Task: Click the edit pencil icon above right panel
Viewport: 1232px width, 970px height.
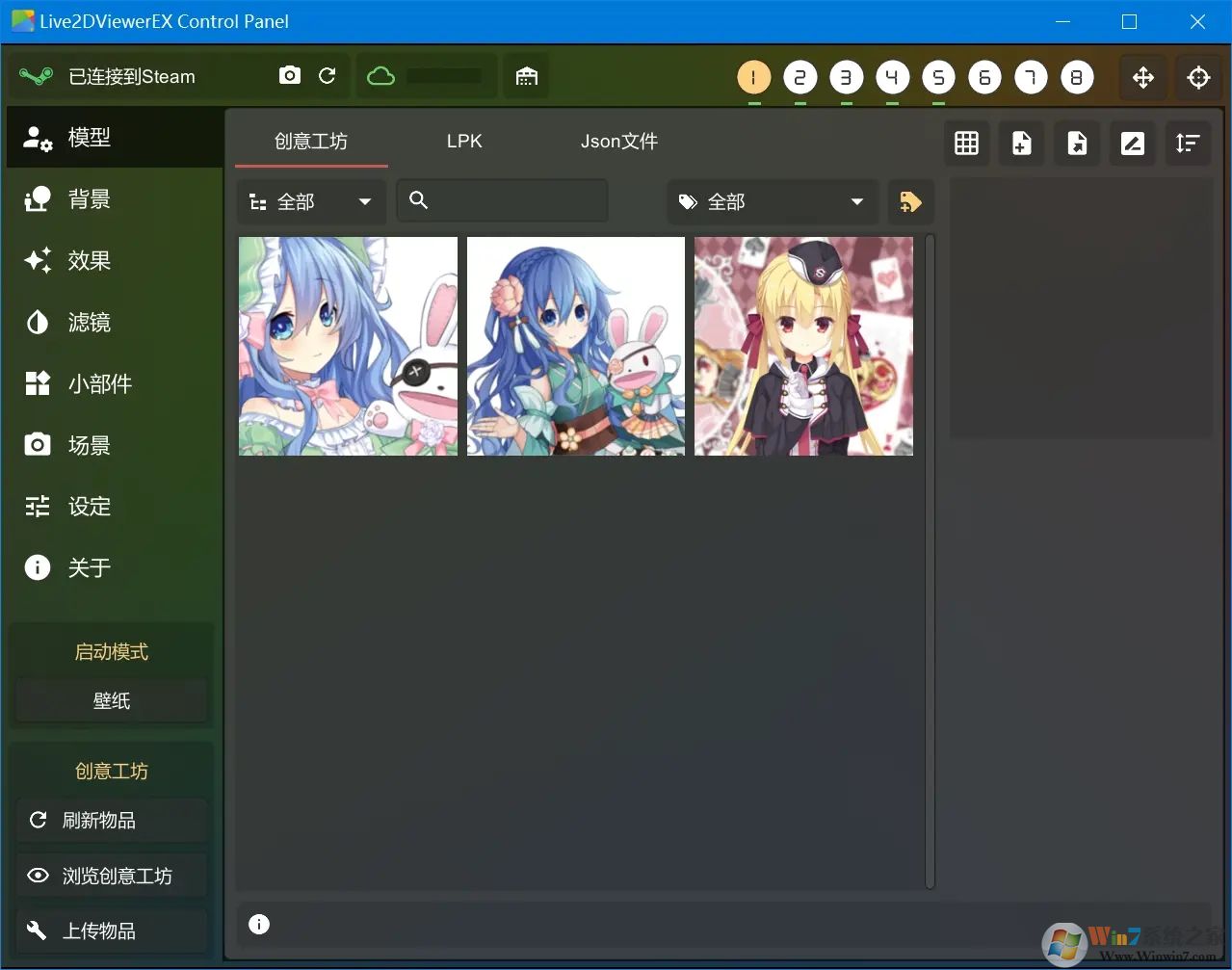Action: (1132, 143)
